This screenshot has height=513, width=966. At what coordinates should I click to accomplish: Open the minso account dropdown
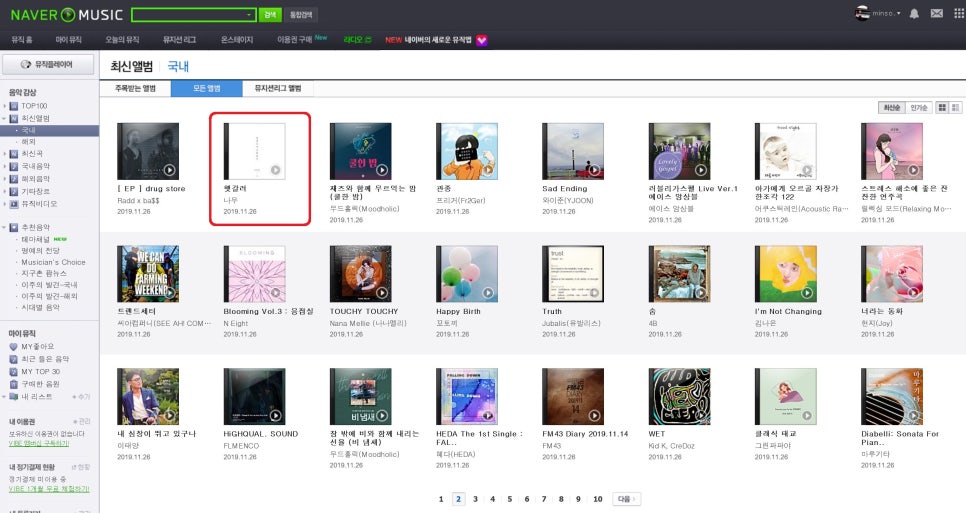(x=887, y=14)
